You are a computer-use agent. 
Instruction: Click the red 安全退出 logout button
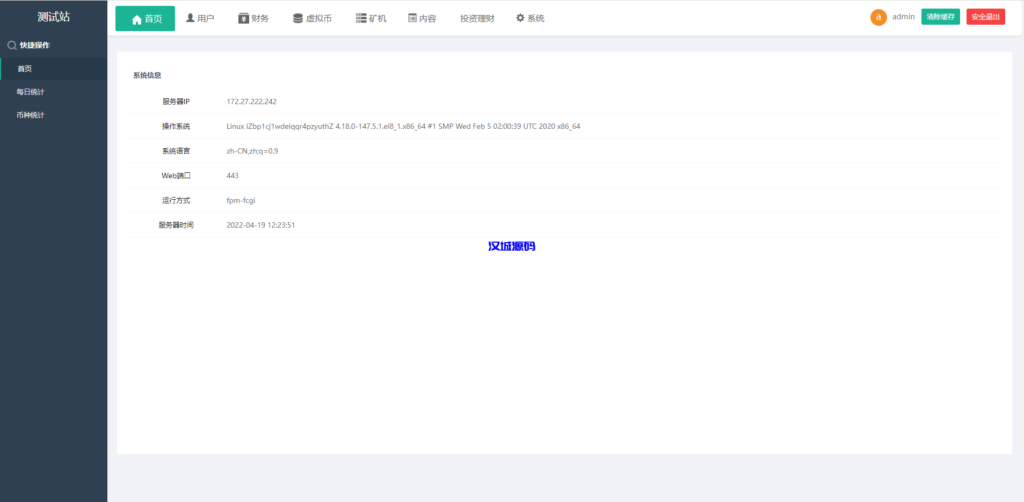pyautogui.click(x=985, y=17)
